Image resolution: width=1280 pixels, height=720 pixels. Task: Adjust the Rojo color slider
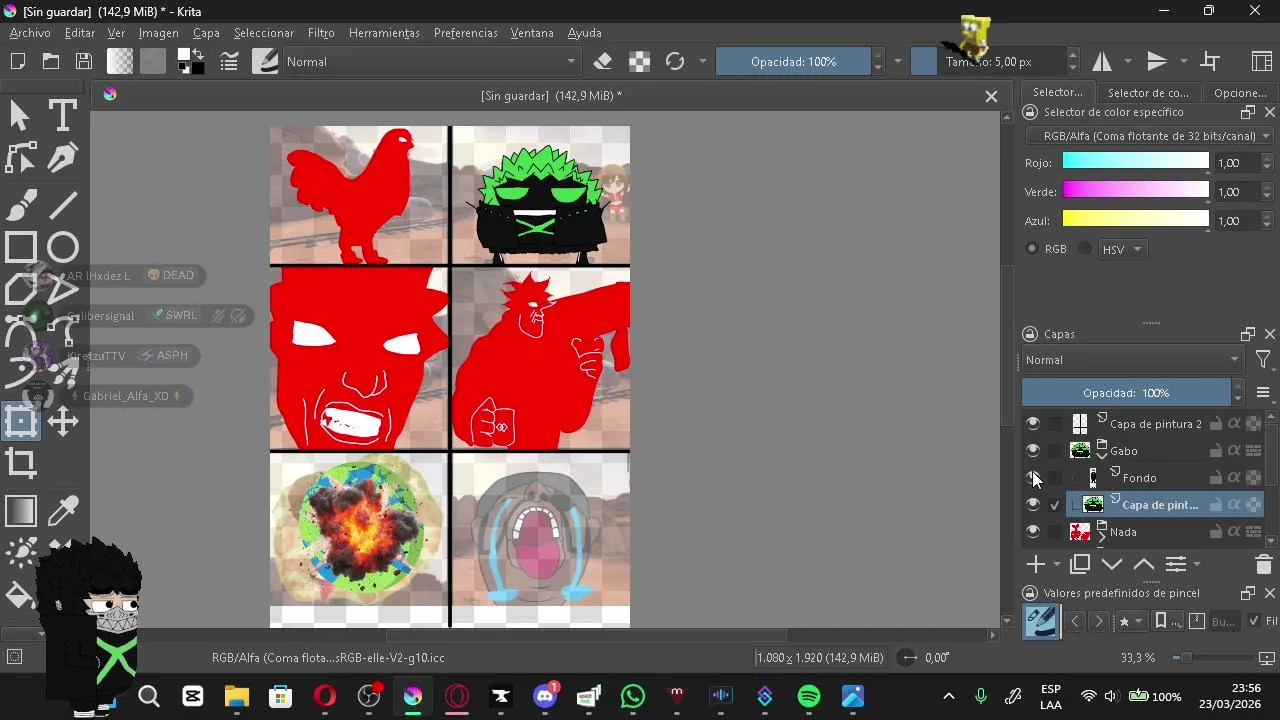tap(1135, 161)
